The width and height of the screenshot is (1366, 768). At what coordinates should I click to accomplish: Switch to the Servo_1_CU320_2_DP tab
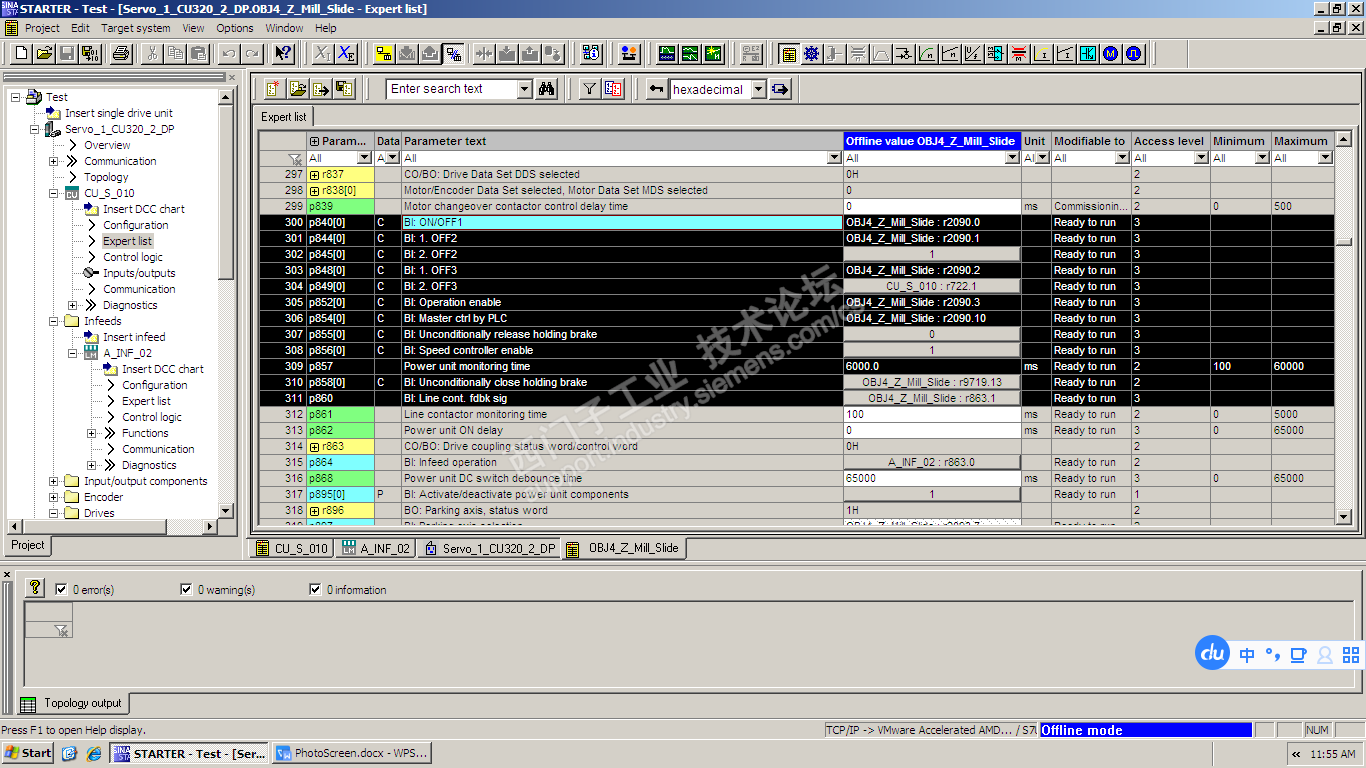pyautogui.click(x=489, y=548)
